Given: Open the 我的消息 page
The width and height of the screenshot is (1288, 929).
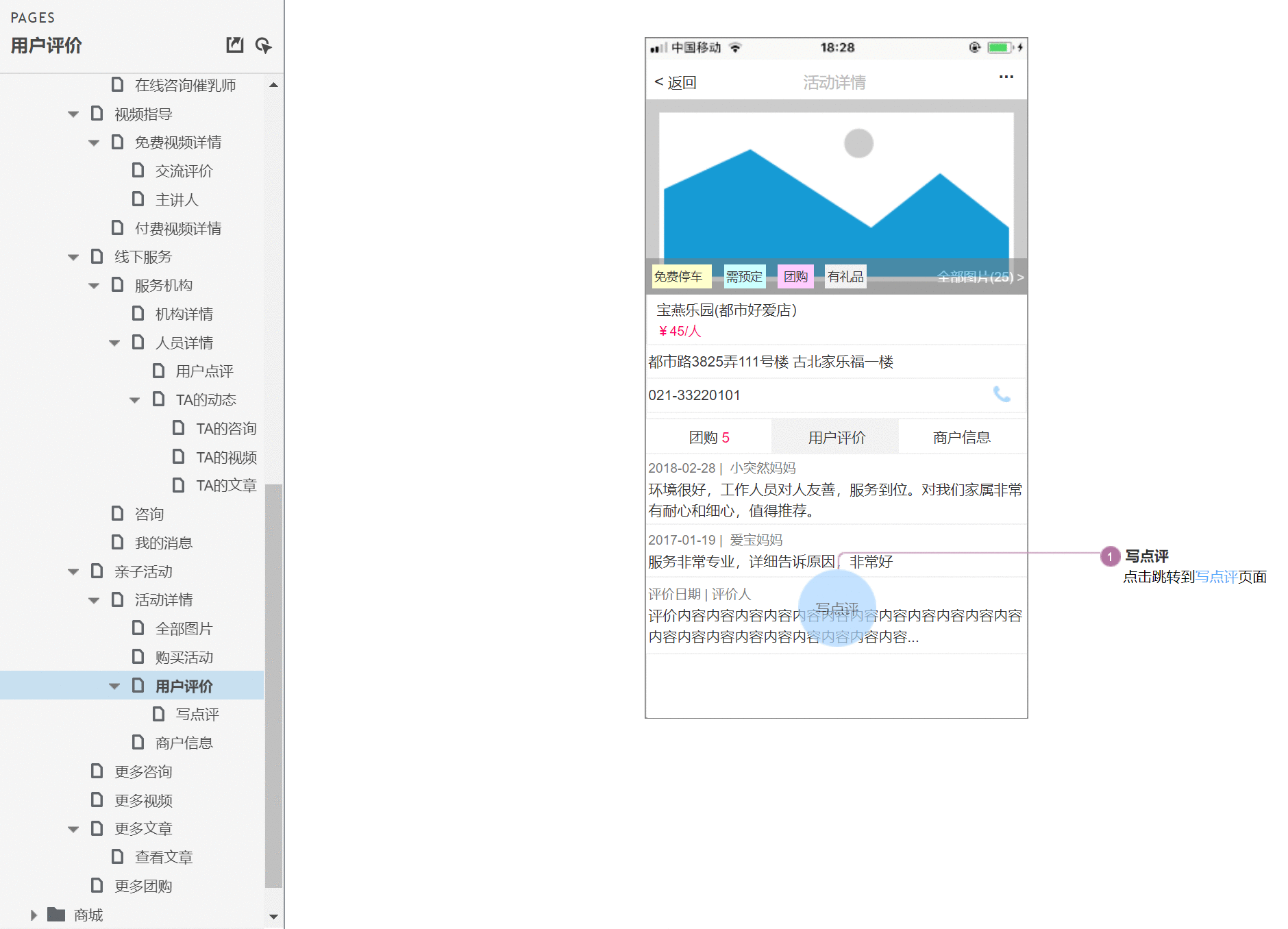Looking at the screenshot, I should coord(164,543).
